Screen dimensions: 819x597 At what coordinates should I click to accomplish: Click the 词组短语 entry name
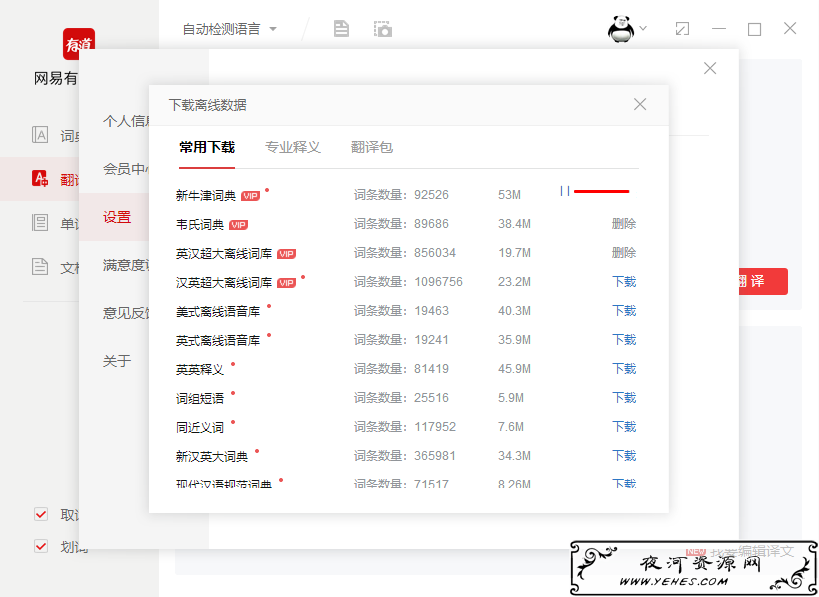click(200, 399)
